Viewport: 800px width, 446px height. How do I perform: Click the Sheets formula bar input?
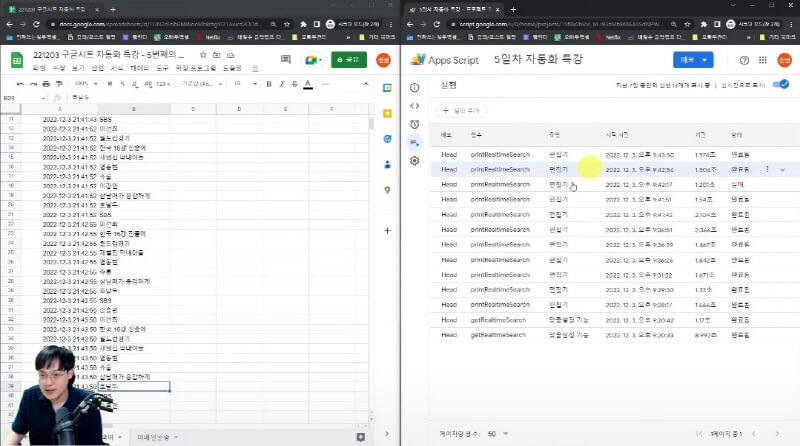coord(219,97)
